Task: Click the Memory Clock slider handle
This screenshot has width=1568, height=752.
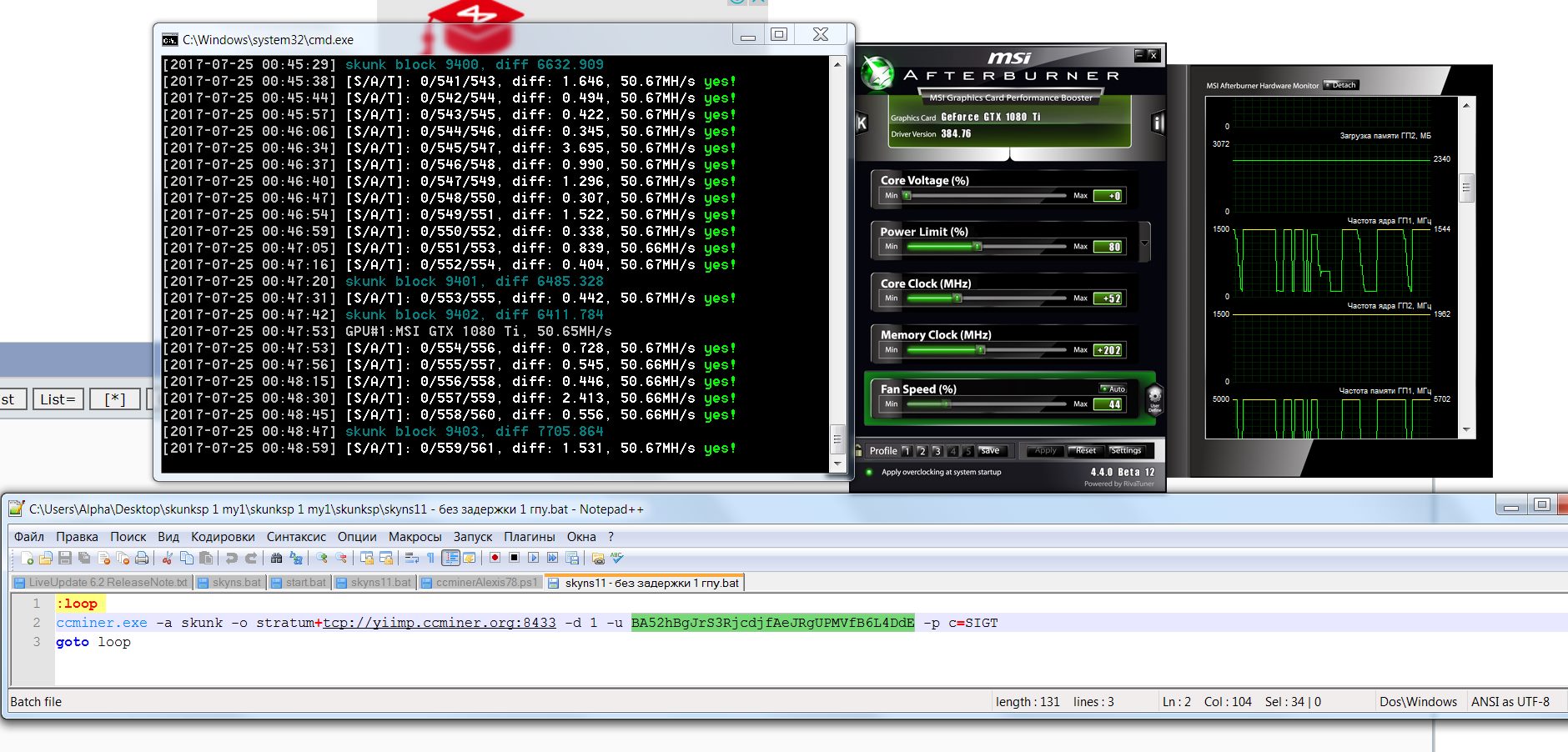Action: click(x=981, y=350)
